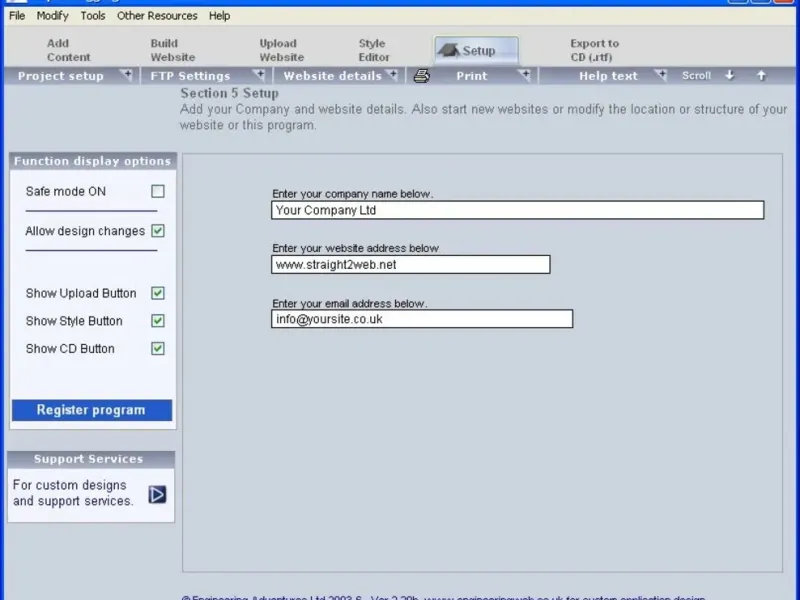Click the printer icon beside Print
The image size is (800, 600).
[x=421, y=76]
